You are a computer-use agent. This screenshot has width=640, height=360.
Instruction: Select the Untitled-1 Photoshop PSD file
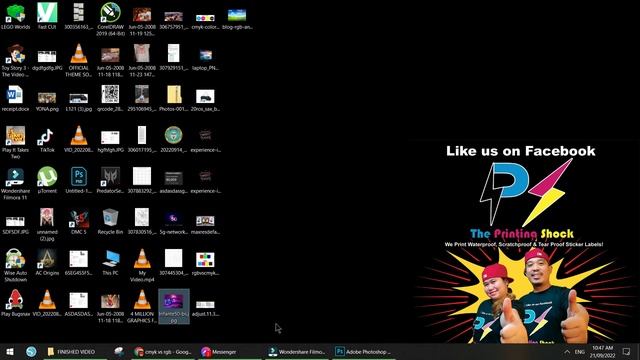78,180
